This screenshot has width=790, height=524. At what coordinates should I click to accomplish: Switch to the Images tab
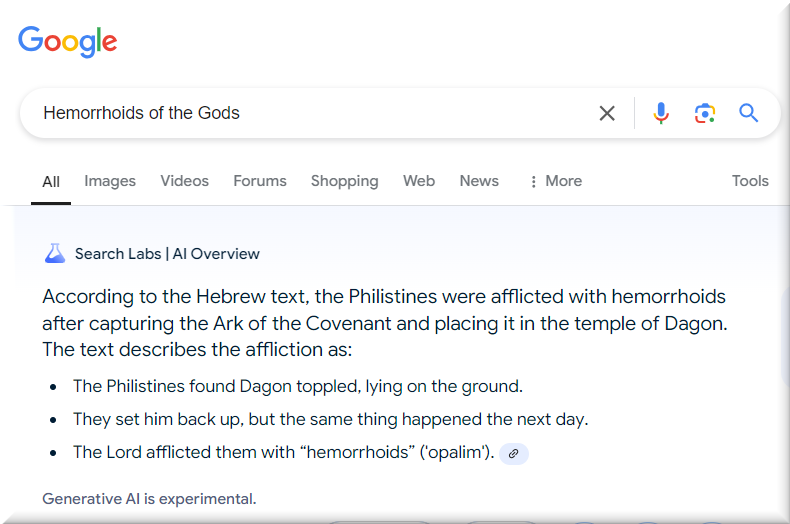tap(110, 181)
